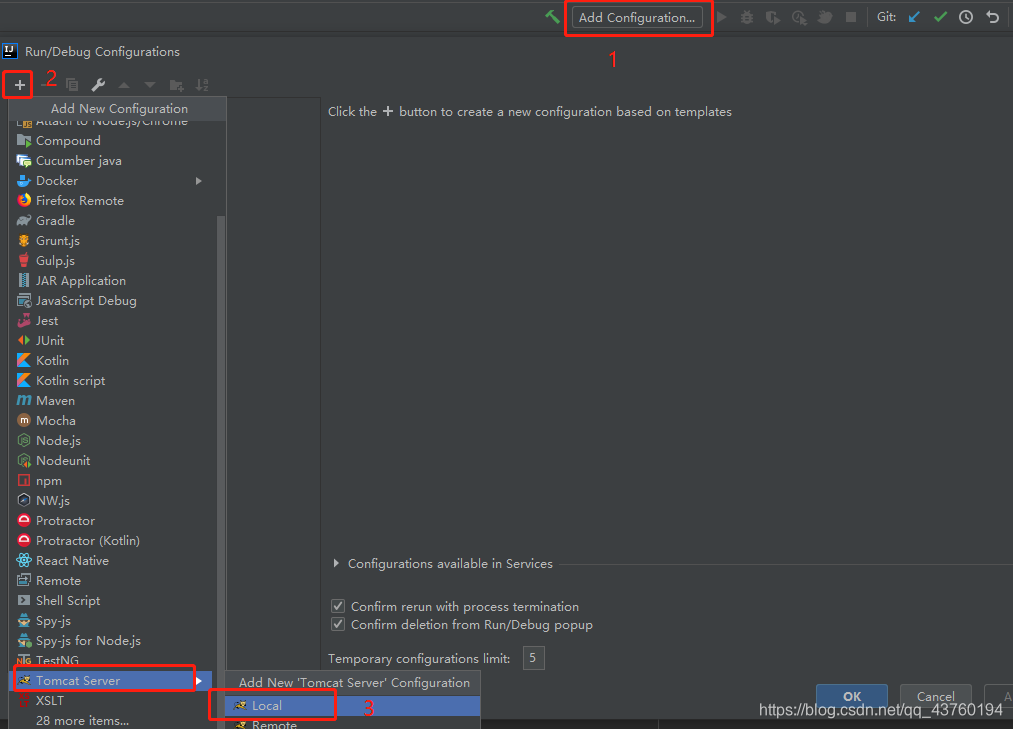Screen dimensions: 1013x729
Task: Select Docker from configuration list
Action: point(109,181)
